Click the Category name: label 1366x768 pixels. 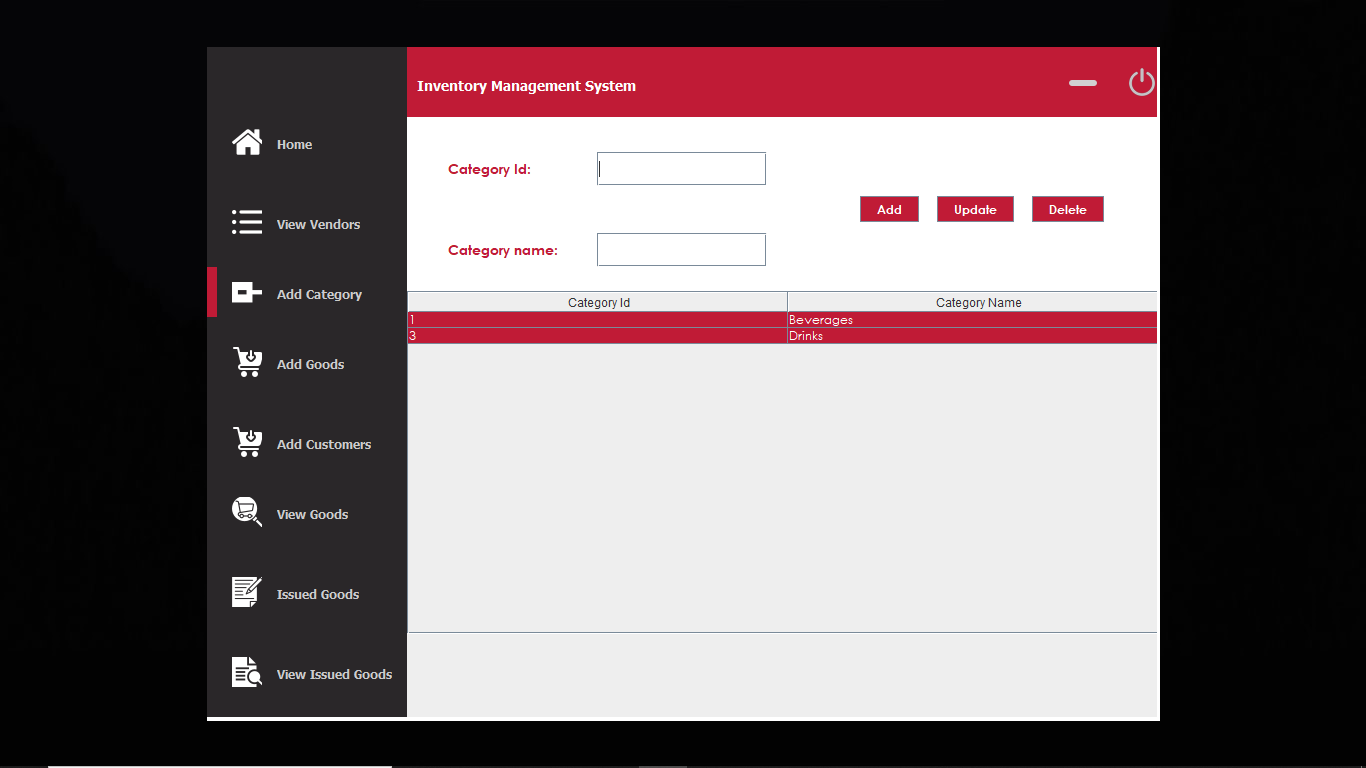(x=503, y=251)
